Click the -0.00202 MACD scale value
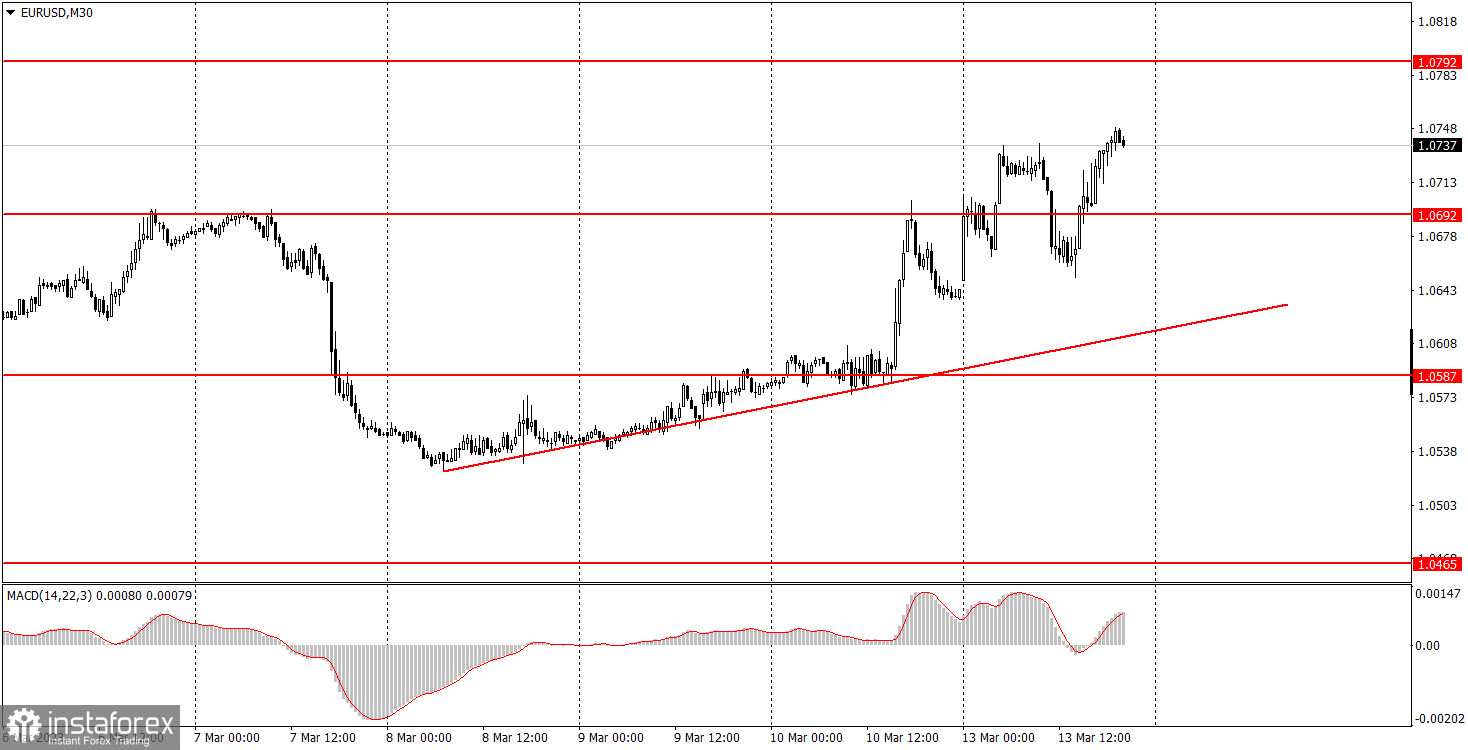 pos(1439,719)
